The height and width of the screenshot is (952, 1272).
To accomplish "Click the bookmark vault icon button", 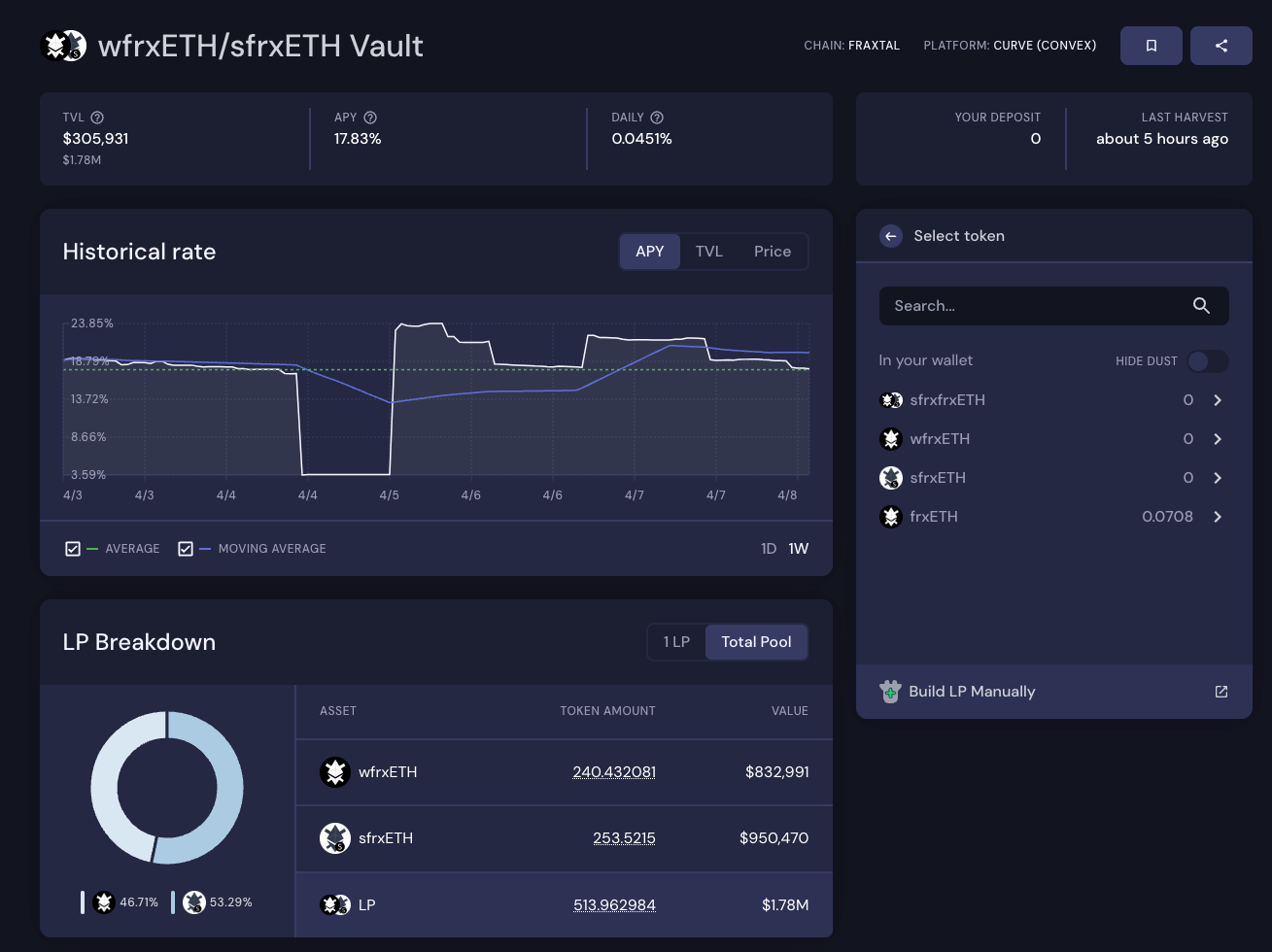I will pos(1151,46).
